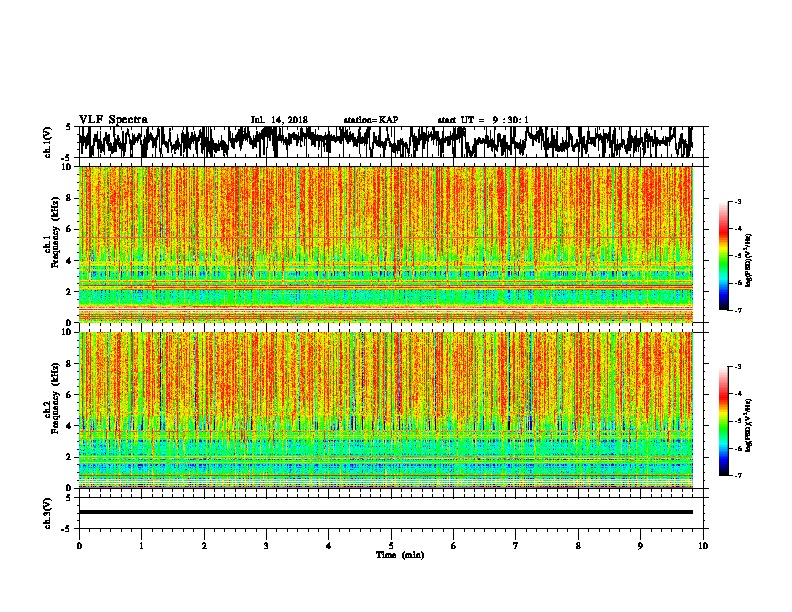The width and height of the screenshot is (792, 612).
Task: Click time axis tick label "5"
Action: coord(391,546)
